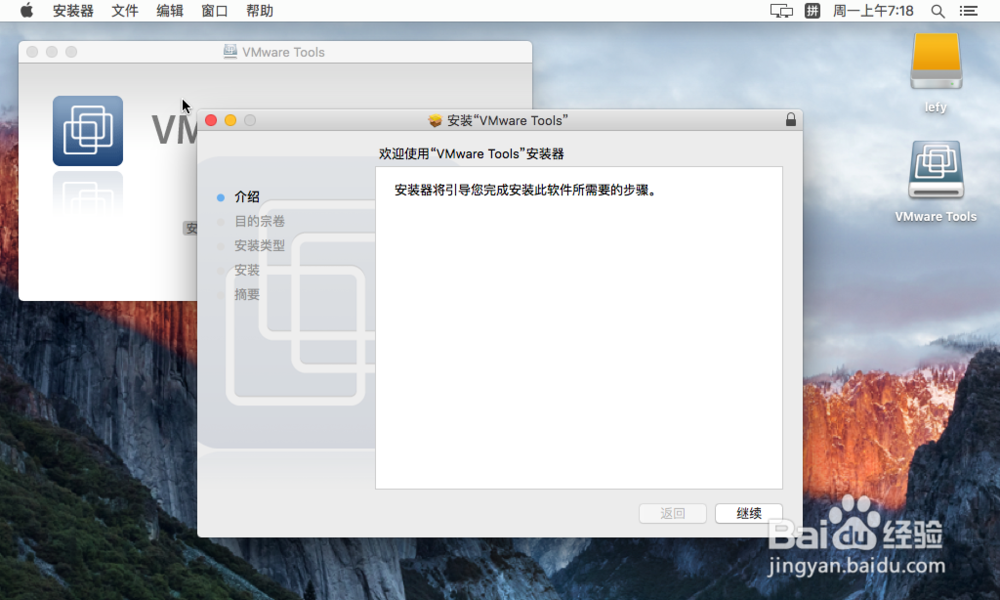Screen dimensions: 1000x600
Task: Minimize the installer window with yellow button
Action: 231,120
